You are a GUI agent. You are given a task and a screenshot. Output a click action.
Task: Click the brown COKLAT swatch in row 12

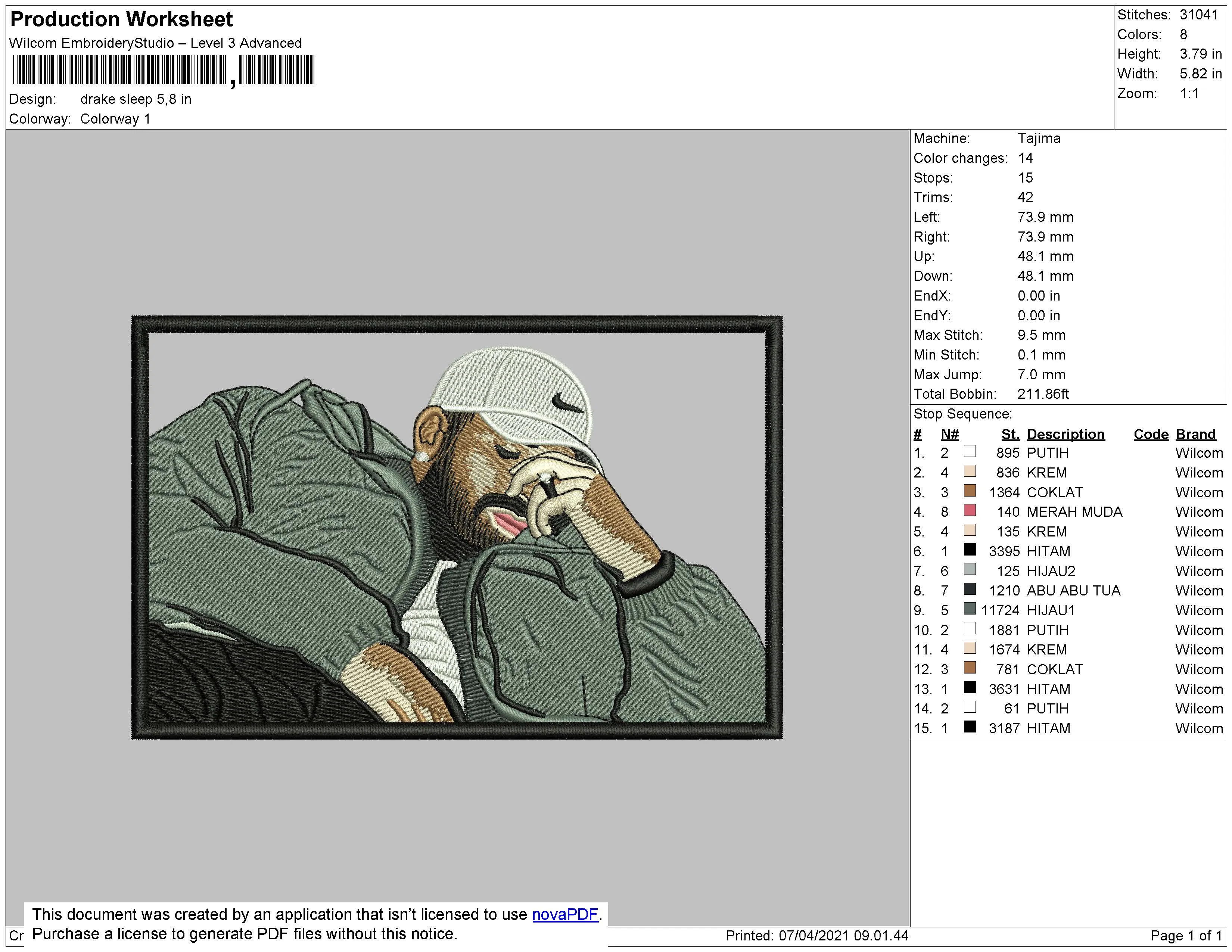[x=970, y=668]
